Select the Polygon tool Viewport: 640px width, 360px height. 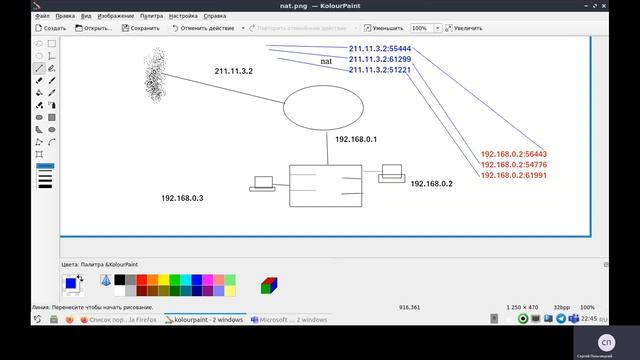click(x=39, y=129)
